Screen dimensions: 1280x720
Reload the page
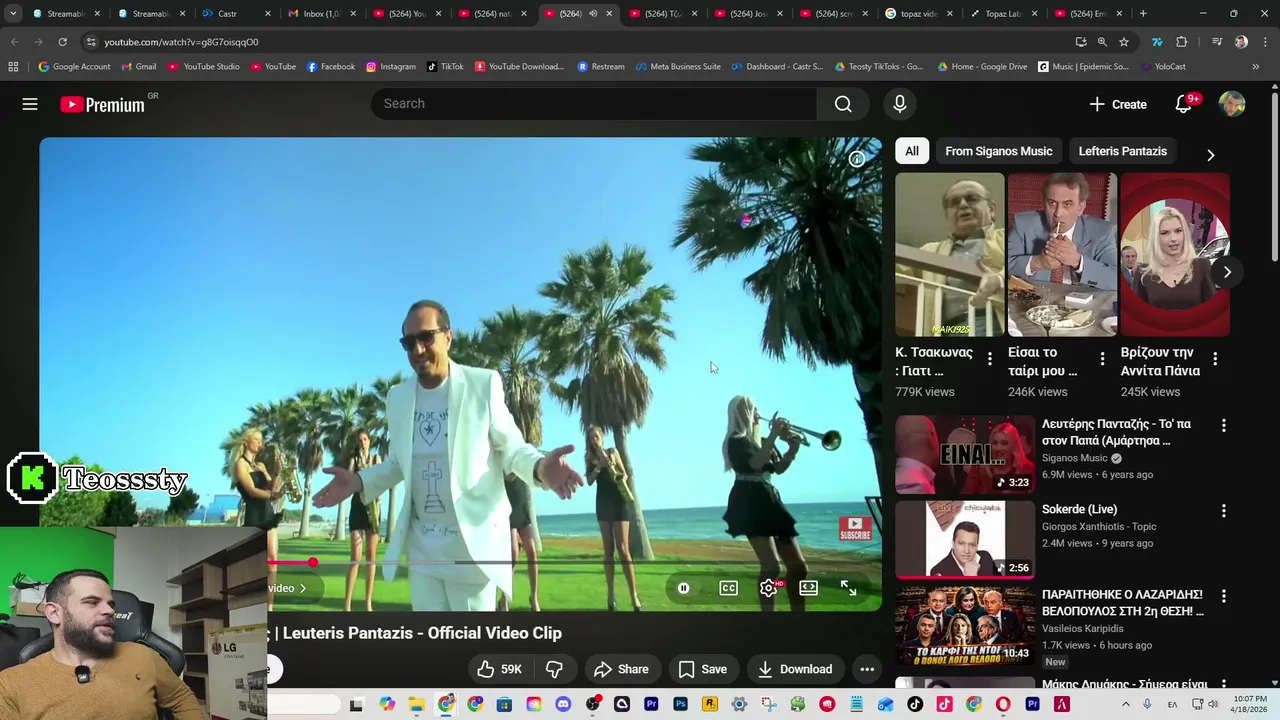(62, 42)
